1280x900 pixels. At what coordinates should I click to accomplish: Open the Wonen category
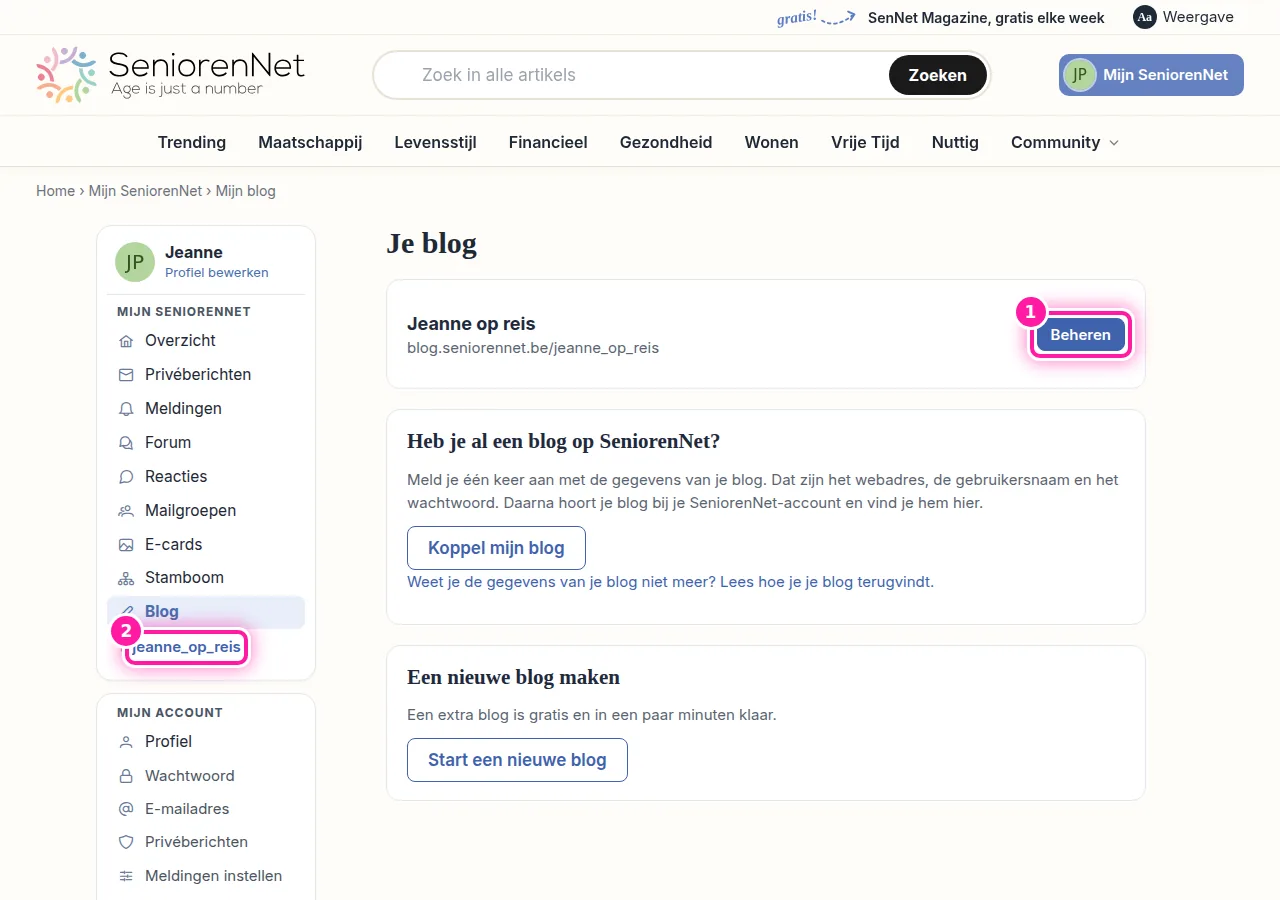pyautogui.click(x=772, y=142)
